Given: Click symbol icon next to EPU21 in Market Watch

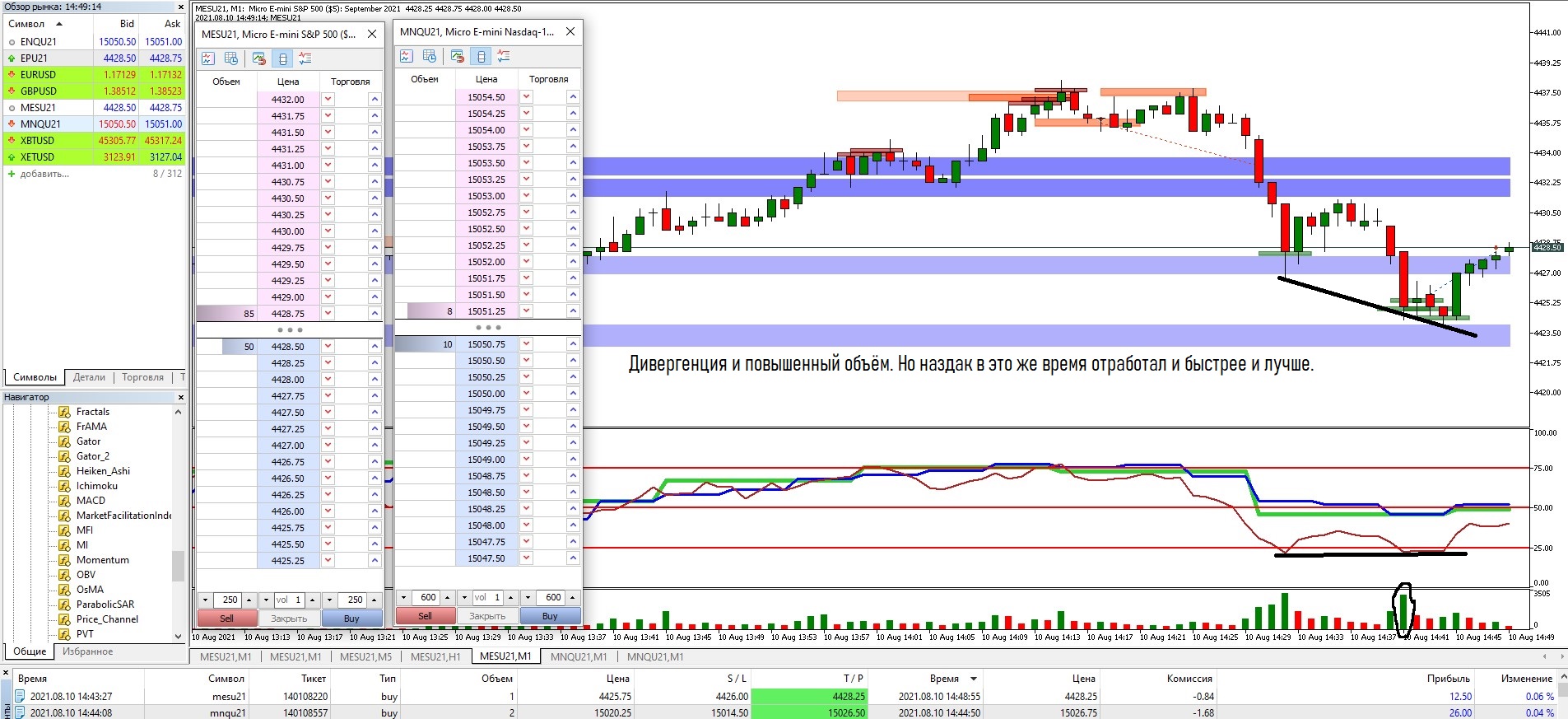Looking at the screenshot, I should tap(12, 58).
